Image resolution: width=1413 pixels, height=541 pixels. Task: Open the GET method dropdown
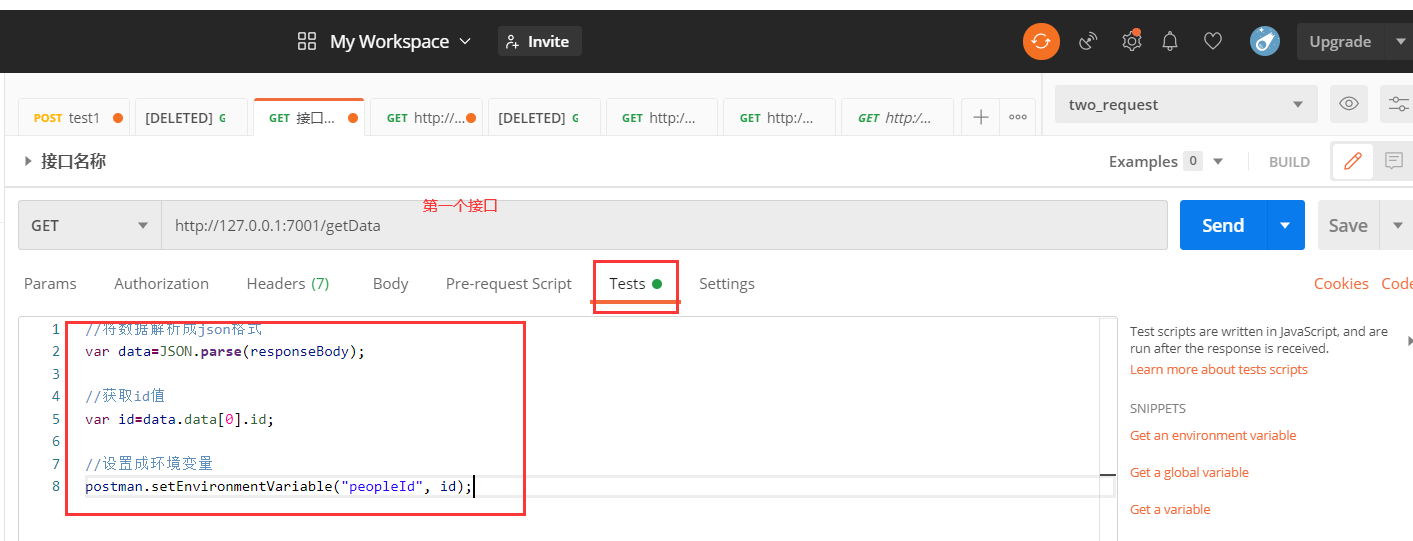tap(89, 225)
